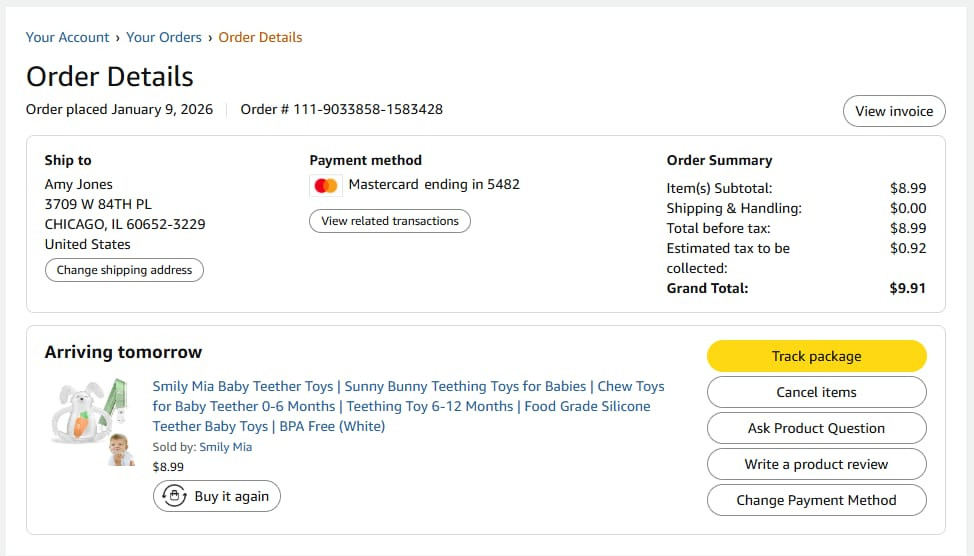Viewport: 974px width, 556px height.
Task: Click the Buy it again cart icon
Action: click(x=175, y=496)
